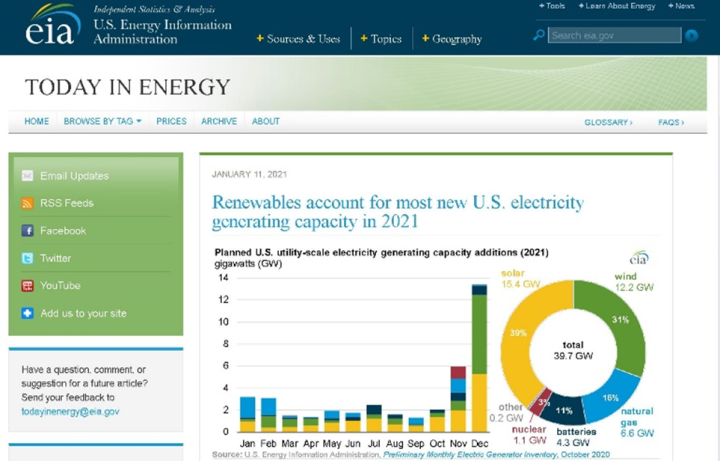Click the search magnifier icon
Screen dimensions: 720x461
point(540,35)
